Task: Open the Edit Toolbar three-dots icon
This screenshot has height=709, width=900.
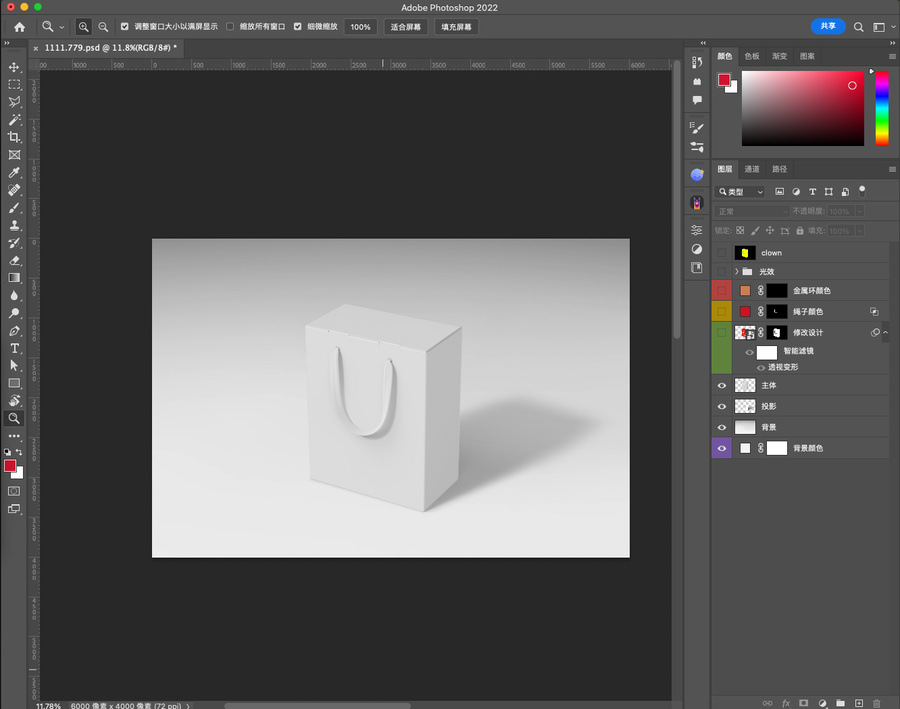Action: pyautogui.click(x=14, y=436)
